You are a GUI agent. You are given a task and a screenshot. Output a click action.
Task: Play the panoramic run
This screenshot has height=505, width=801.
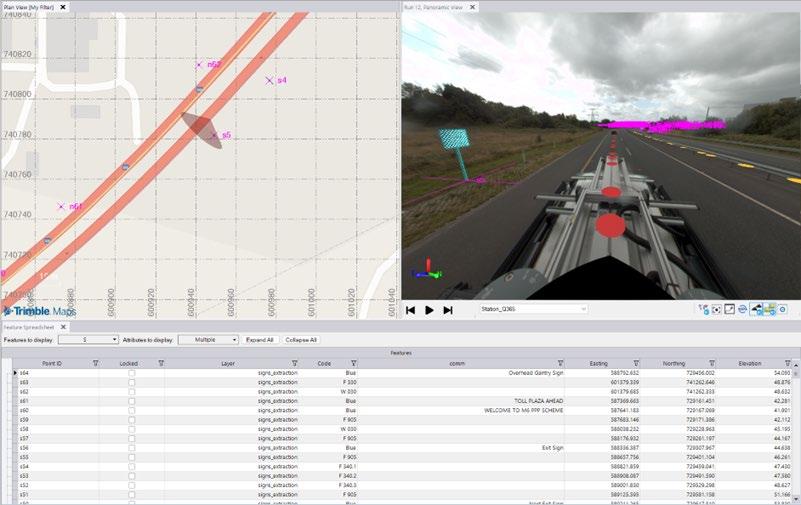(429, 310)
